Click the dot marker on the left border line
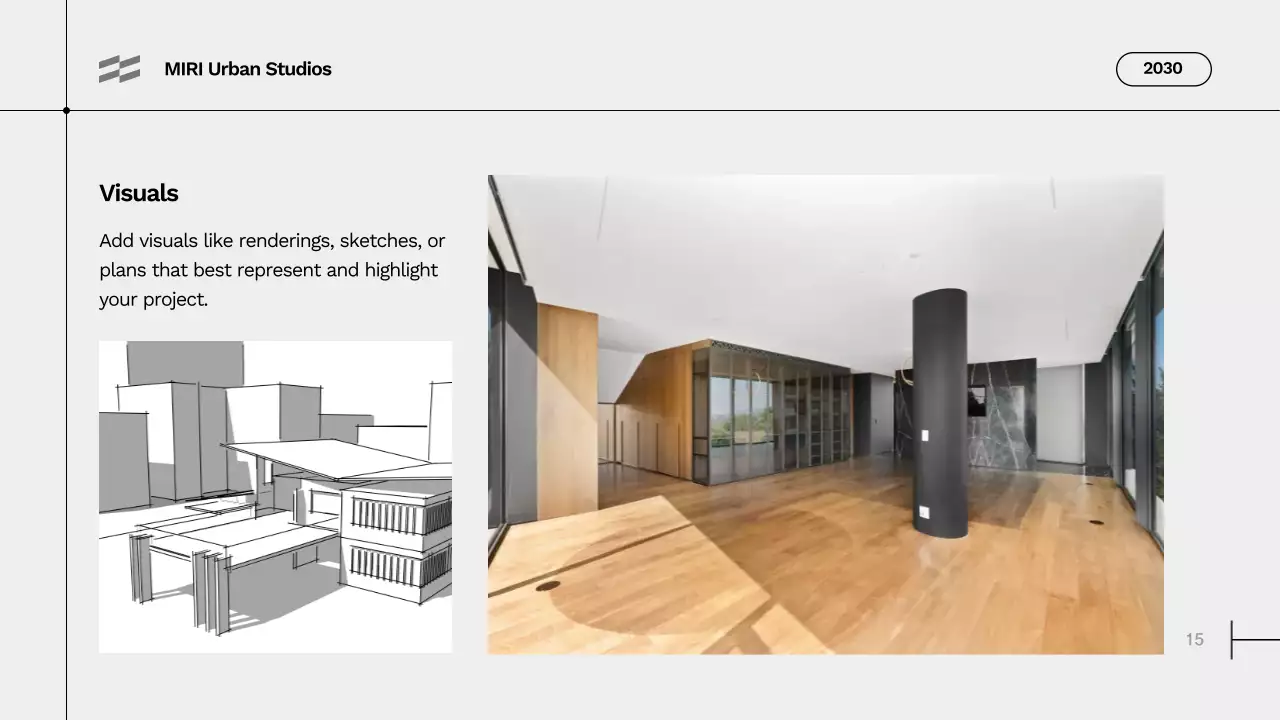1280x720 pixels. tap(67, 112)
